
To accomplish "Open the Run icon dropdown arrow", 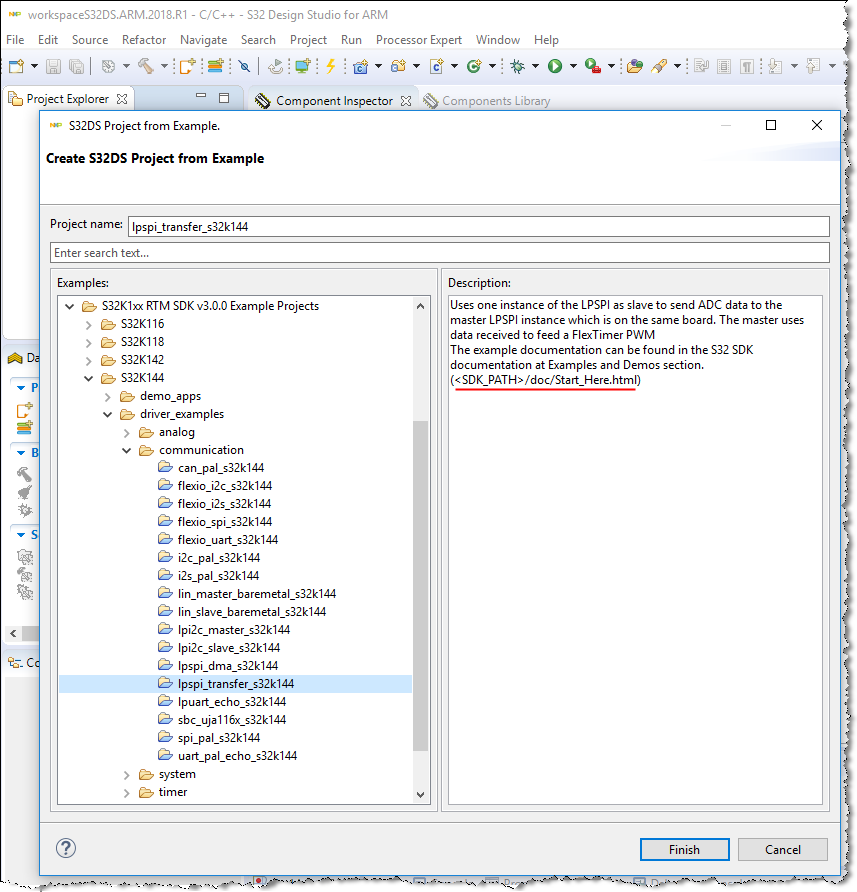I will click(x=574, y=67).
